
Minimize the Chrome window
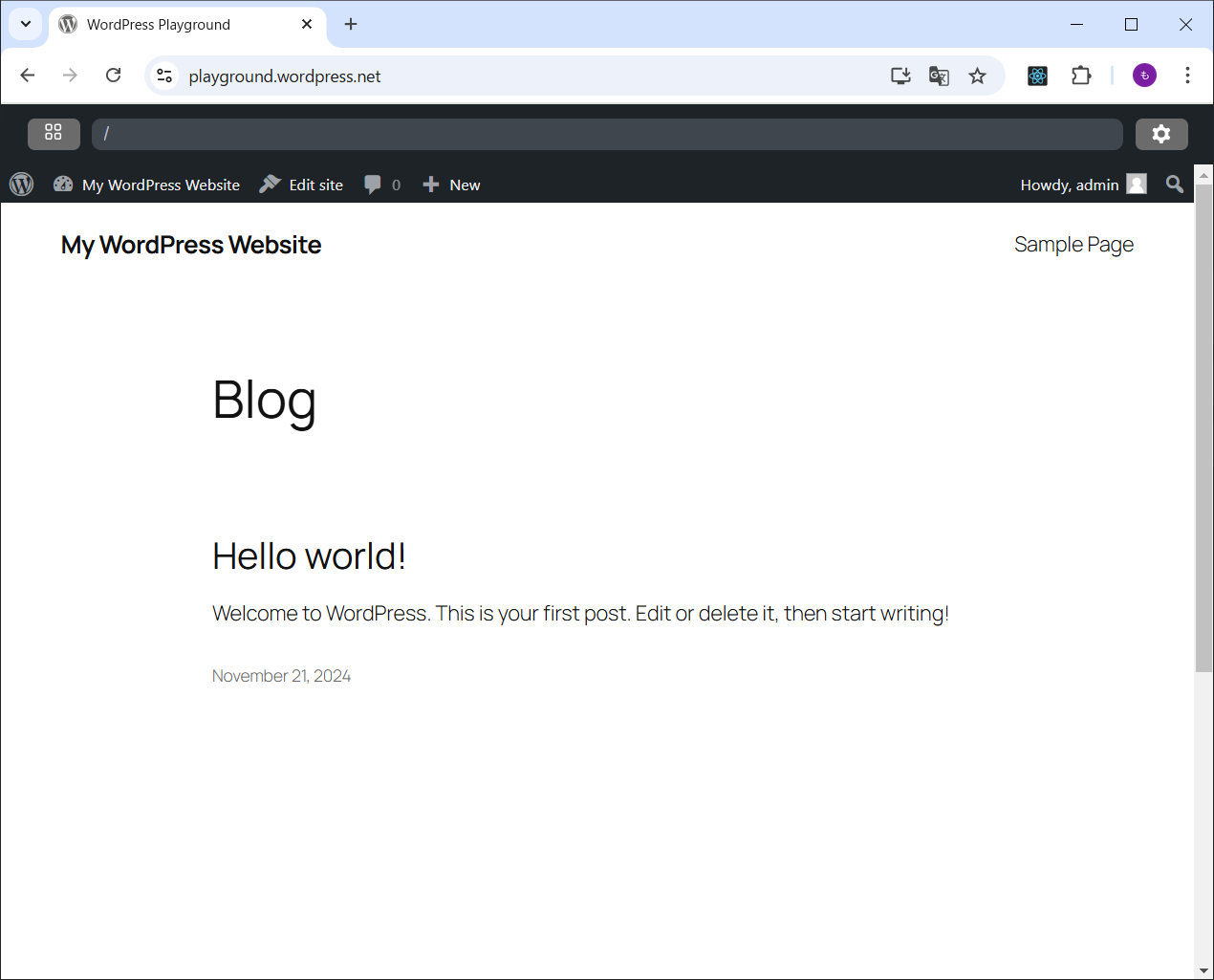pyautogui.click(x=1076, y=24)
